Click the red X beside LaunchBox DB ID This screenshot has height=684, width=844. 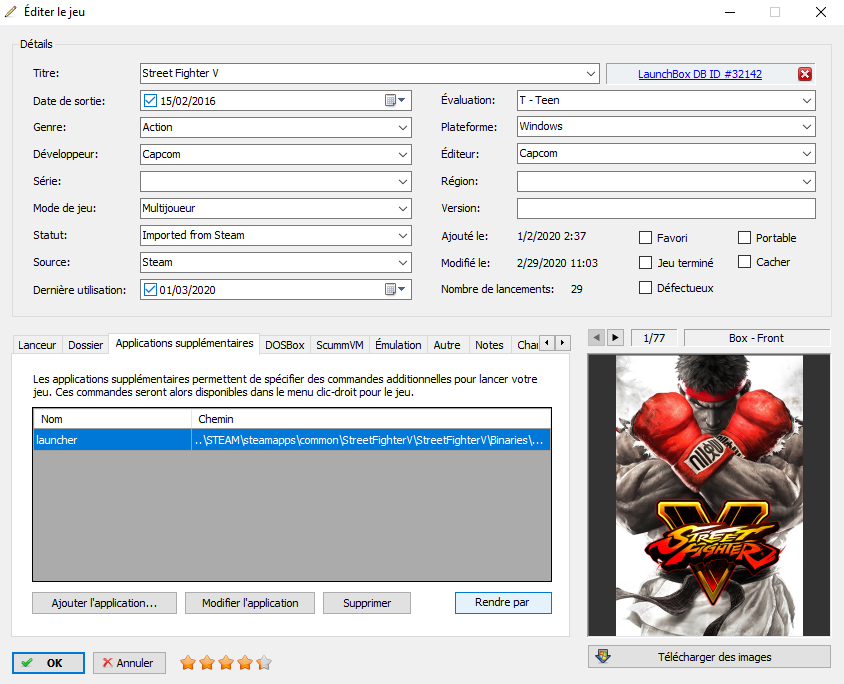805,74
